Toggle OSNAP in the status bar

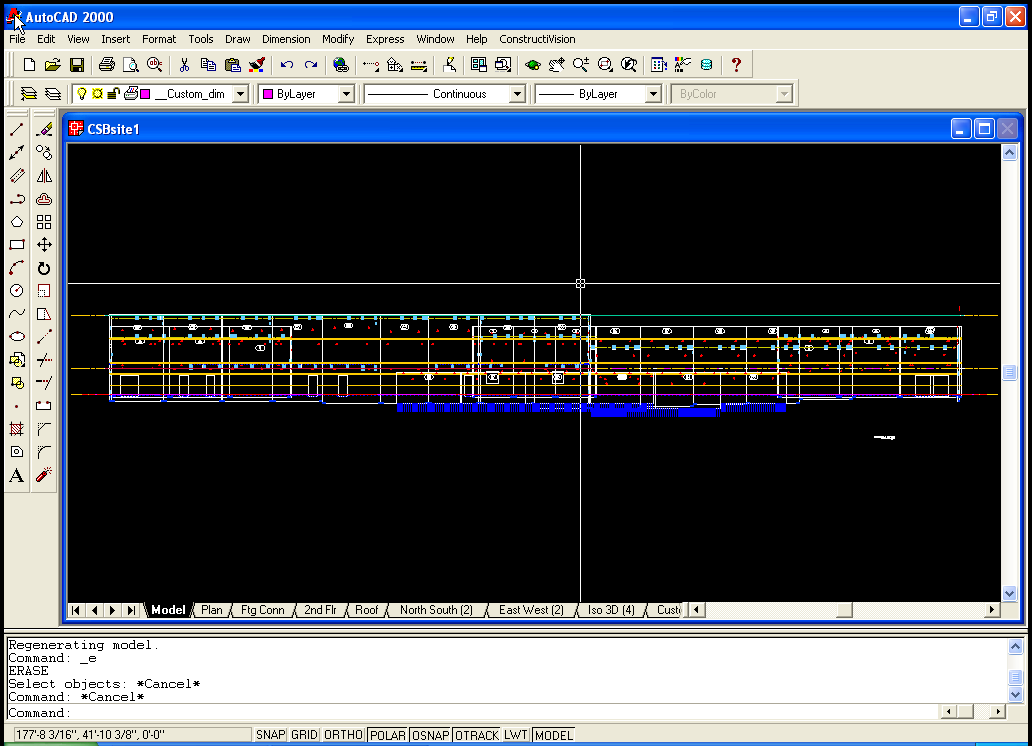430,735
